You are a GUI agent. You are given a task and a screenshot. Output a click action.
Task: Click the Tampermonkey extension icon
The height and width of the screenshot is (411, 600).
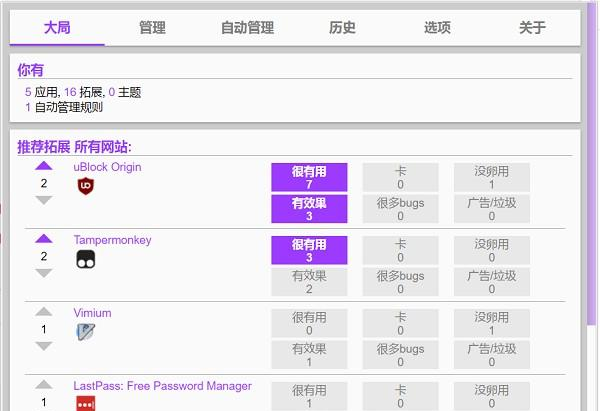(86, 259)
